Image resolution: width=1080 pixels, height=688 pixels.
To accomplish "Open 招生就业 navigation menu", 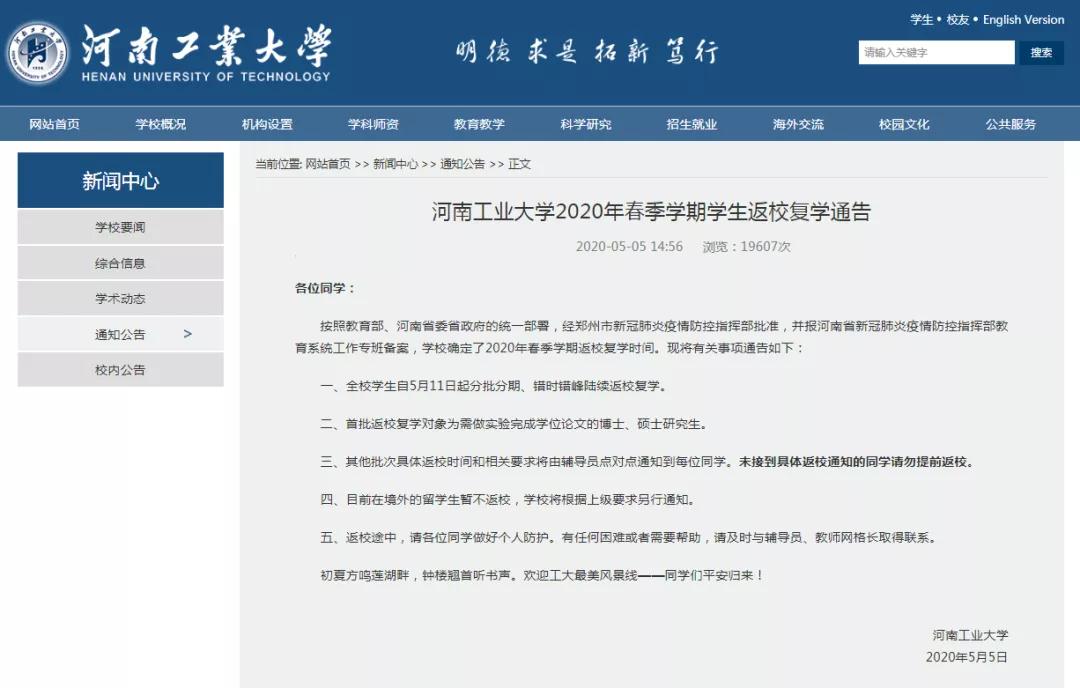I will click(x=692, y=124).
